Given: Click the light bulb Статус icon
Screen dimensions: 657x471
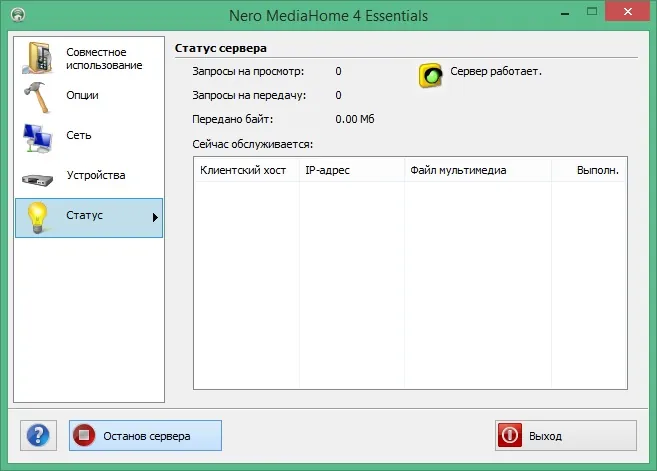Looking at the screenshot, I should click(37, 217).
